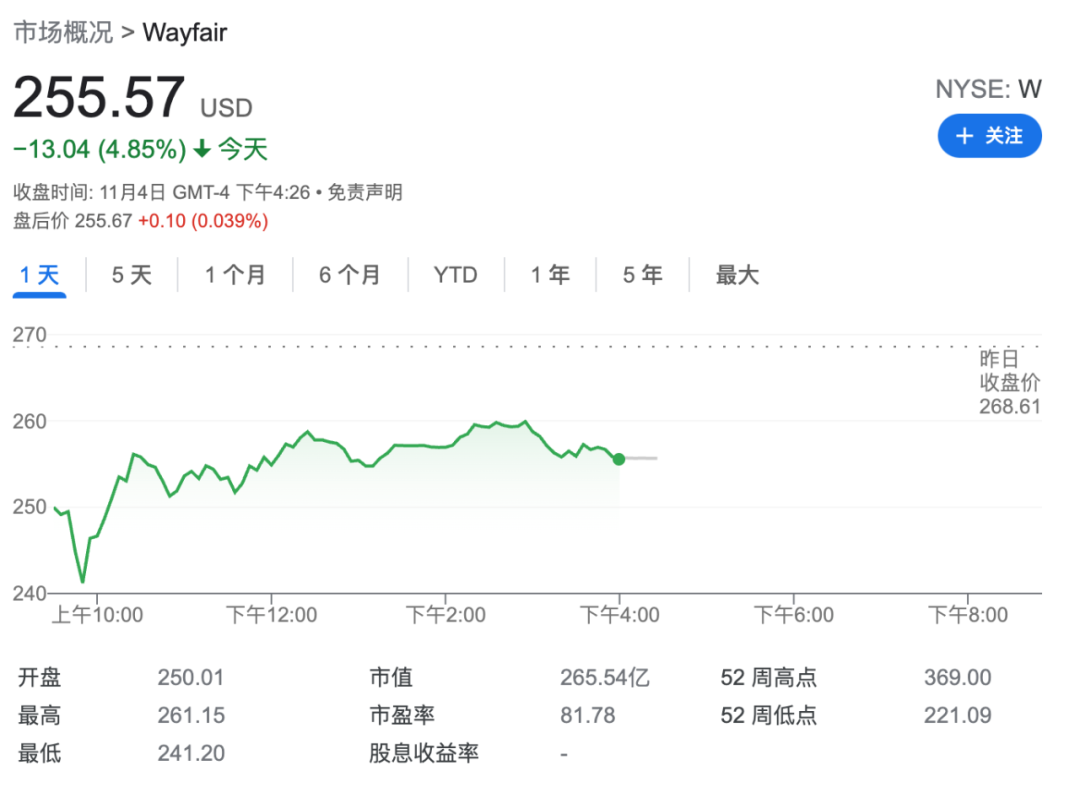Image resolution: width=1080 pixels, height=792 pixels.
Task: Click the 52 周低点 value 221.09
Action: [957, 716]
